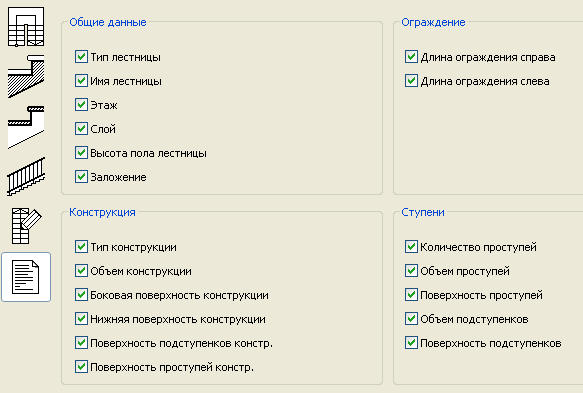Toggle Высота пола лестницы checkbox
The width and height of the screenshot is (583, 393).
(81, 153)
